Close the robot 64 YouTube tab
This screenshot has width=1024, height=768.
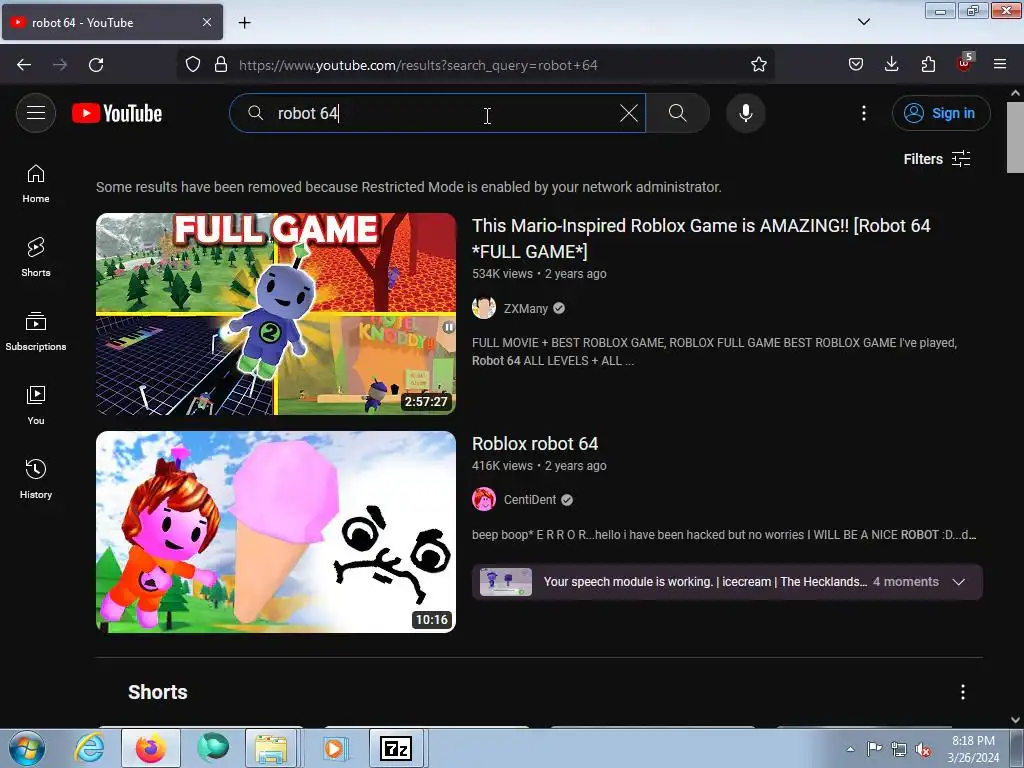pyautogui.click(x=206, y=22)
